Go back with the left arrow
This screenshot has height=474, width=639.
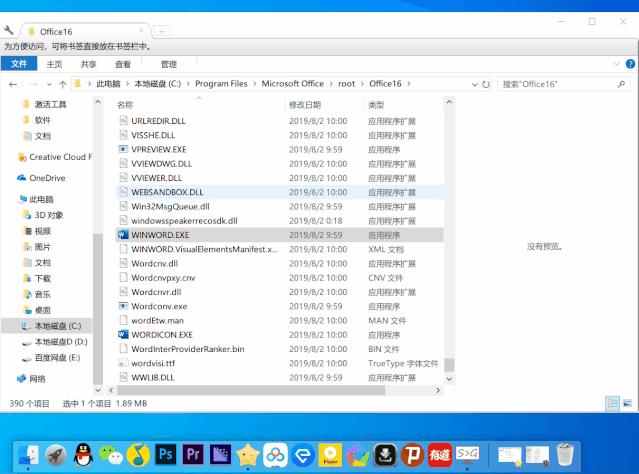[x=13, y=84]
